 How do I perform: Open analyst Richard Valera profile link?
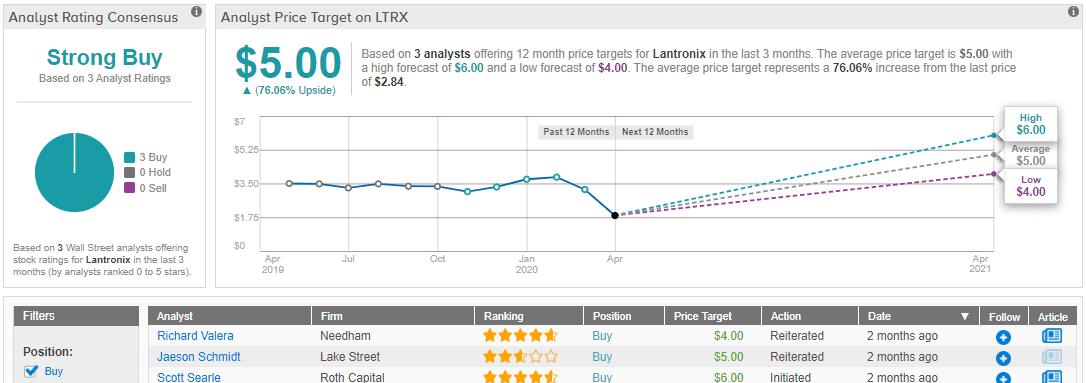195,336
